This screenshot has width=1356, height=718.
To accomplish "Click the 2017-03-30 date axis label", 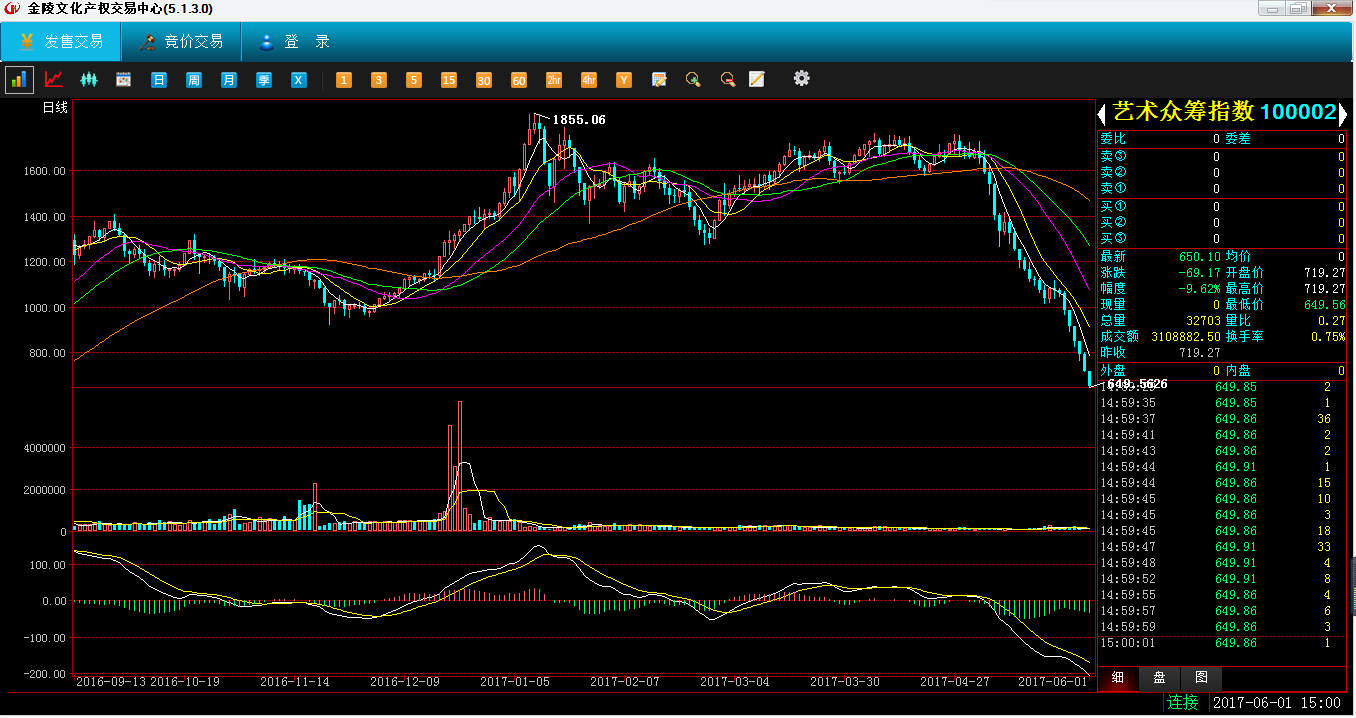I will pos(845,682).
